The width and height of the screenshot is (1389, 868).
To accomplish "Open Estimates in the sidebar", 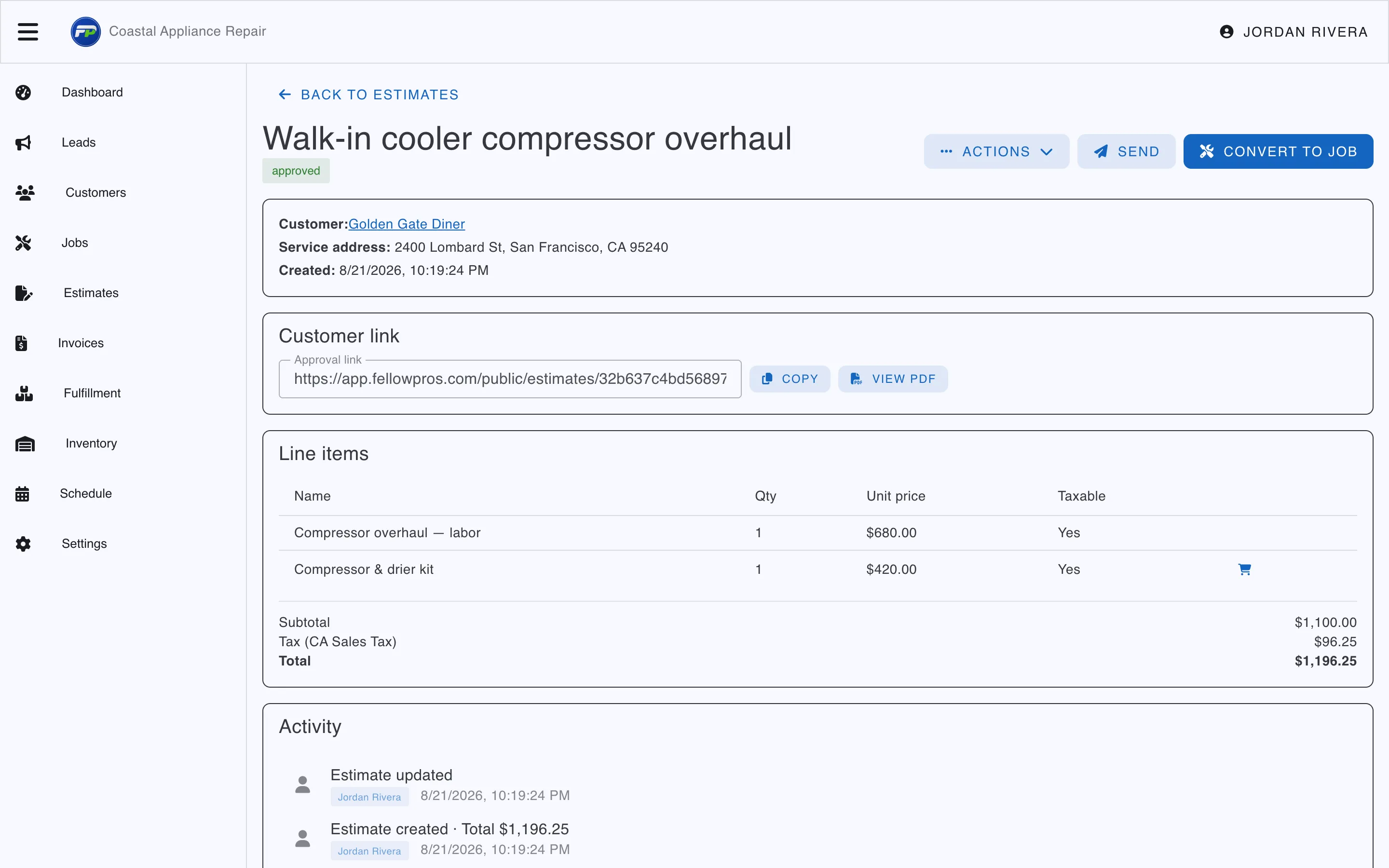I will pyautogui.click(x=123, y=293).
